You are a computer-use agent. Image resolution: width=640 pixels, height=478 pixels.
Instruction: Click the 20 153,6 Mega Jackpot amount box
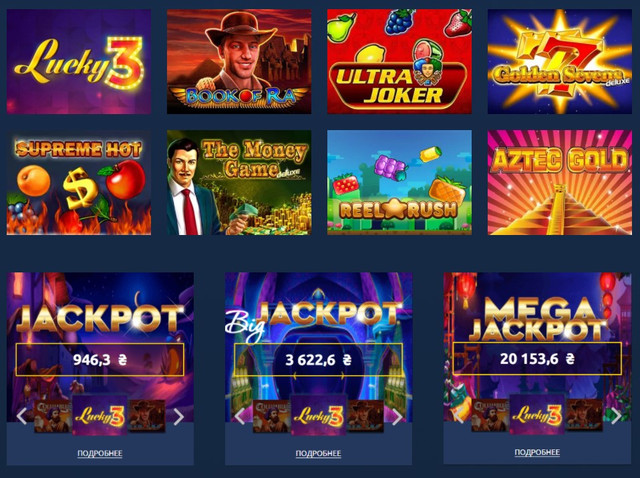click(537, 358)
